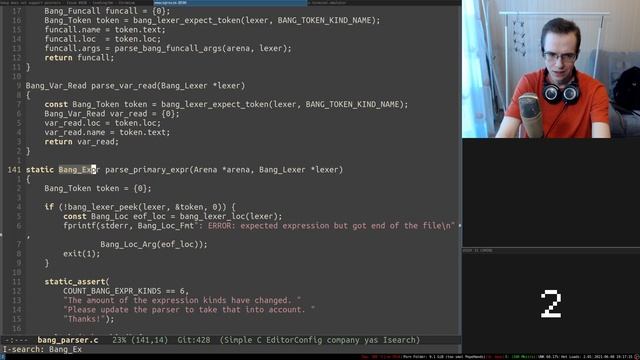640x360 pixels.
Task: Click the highlighted Bang_Expr search match
Action: tap(79, 170)
